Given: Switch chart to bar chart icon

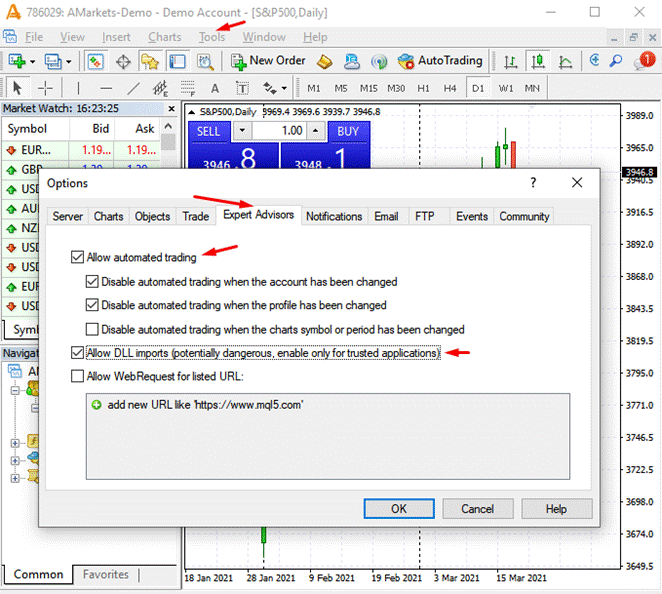Looking at the screenshot, I should pyautogui.click(x=510, y=62).
